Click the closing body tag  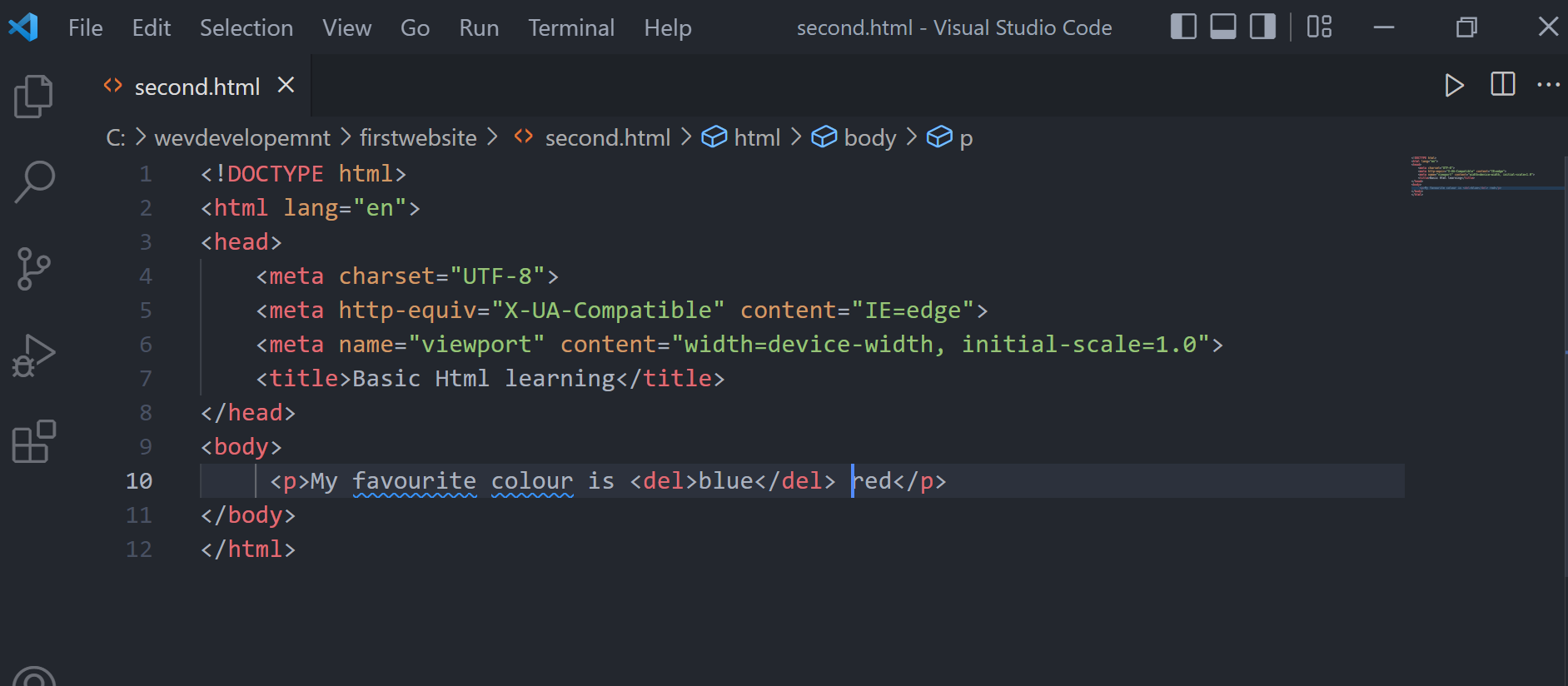point(248,515)
